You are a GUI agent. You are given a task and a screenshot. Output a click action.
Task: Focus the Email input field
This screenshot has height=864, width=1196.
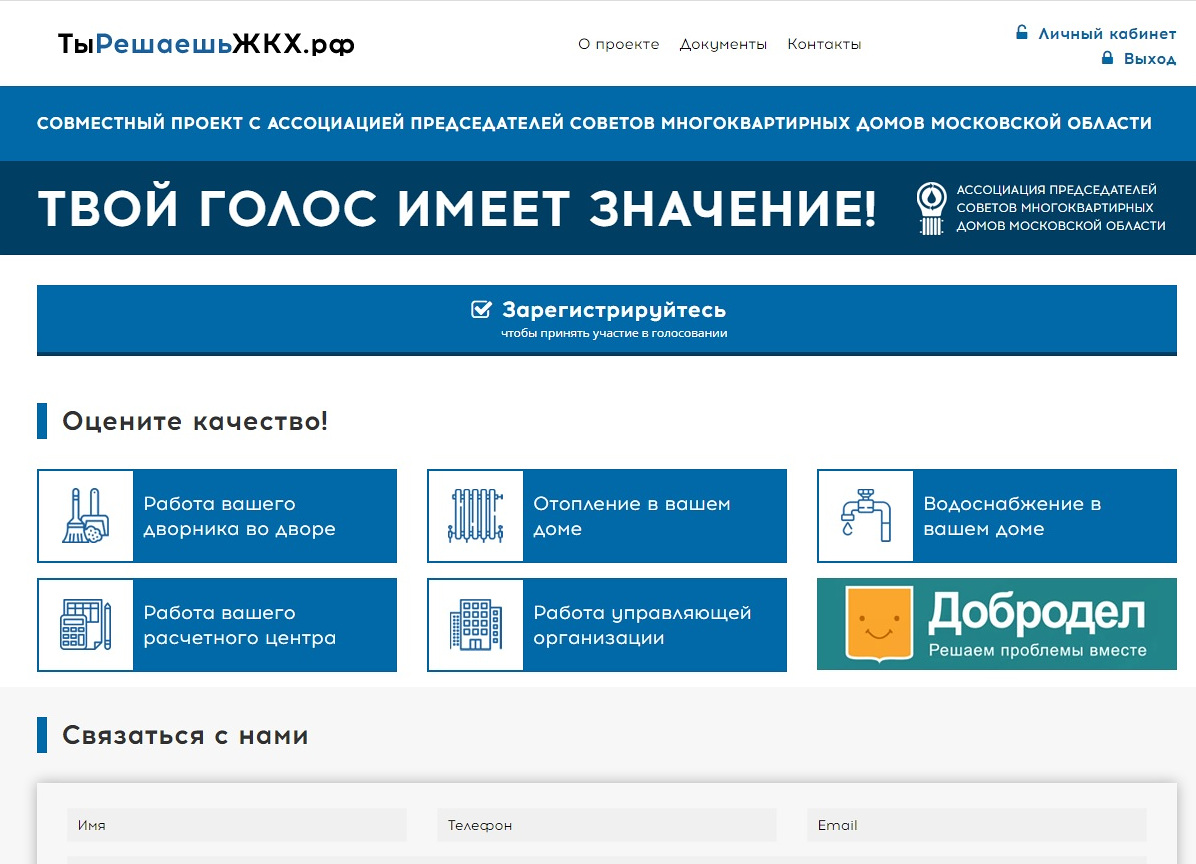click(x=976, y=825)
